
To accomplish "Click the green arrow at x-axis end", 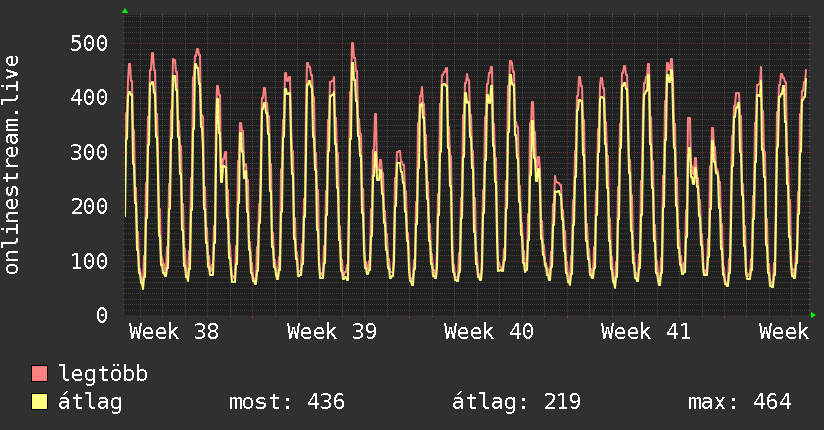I will tap(813, 315).
